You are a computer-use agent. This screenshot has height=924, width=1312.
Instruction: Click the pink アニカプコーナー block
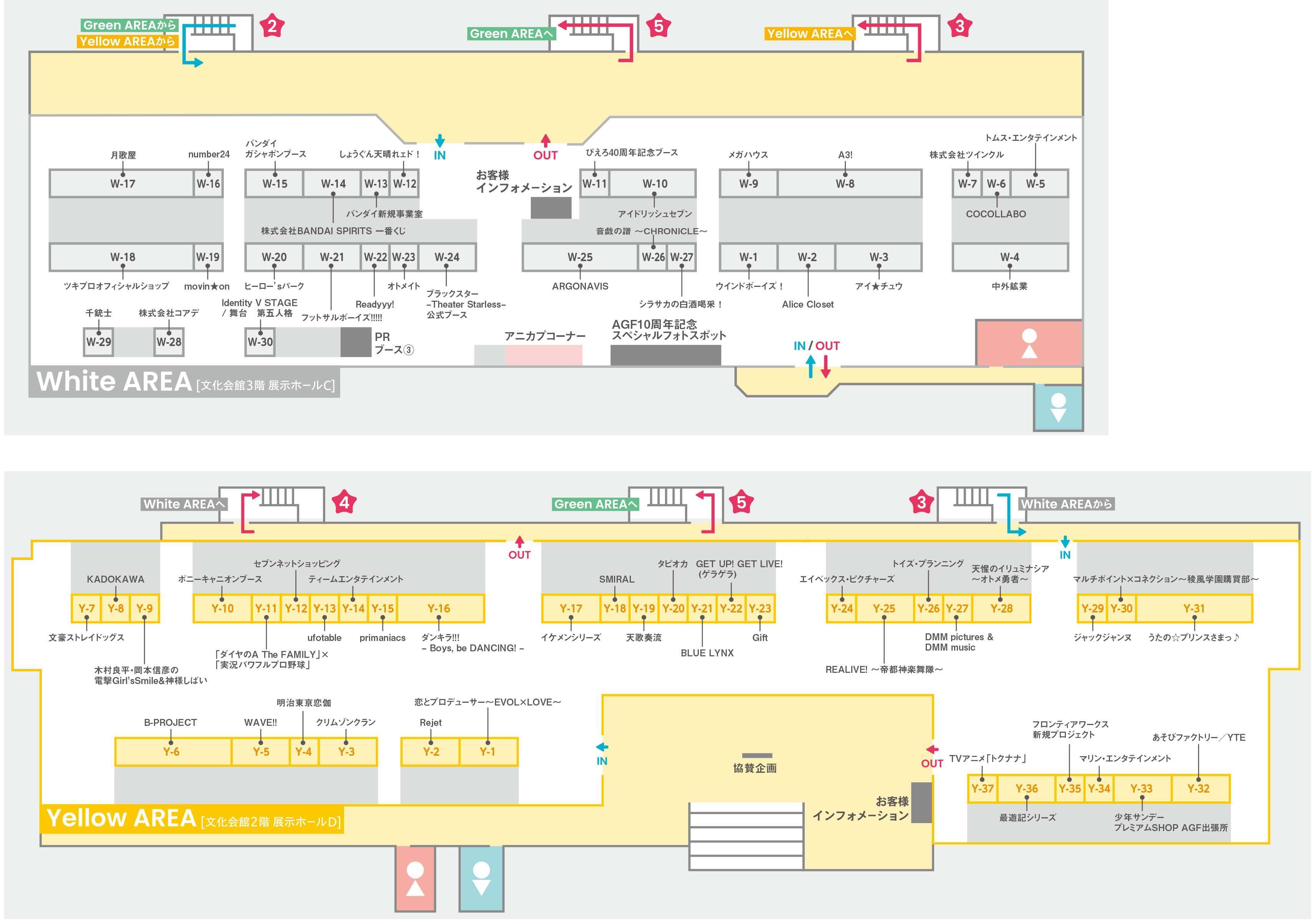[543, 355]
